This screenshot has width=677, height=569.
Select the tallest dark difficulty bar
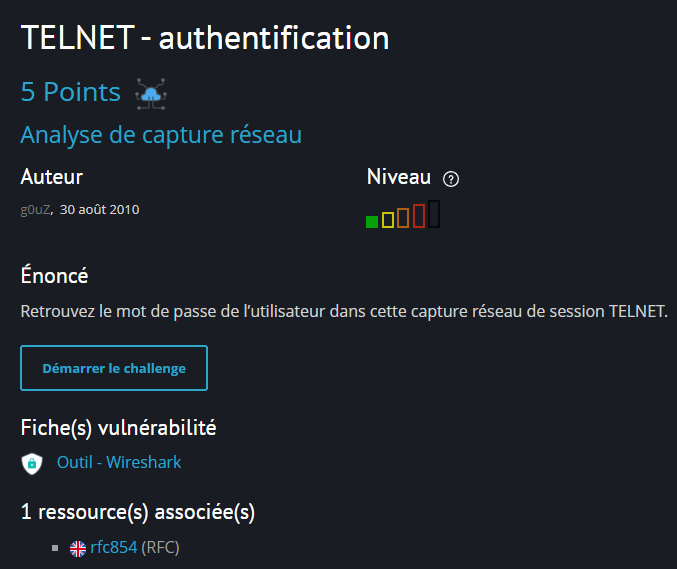click(434, 213)
